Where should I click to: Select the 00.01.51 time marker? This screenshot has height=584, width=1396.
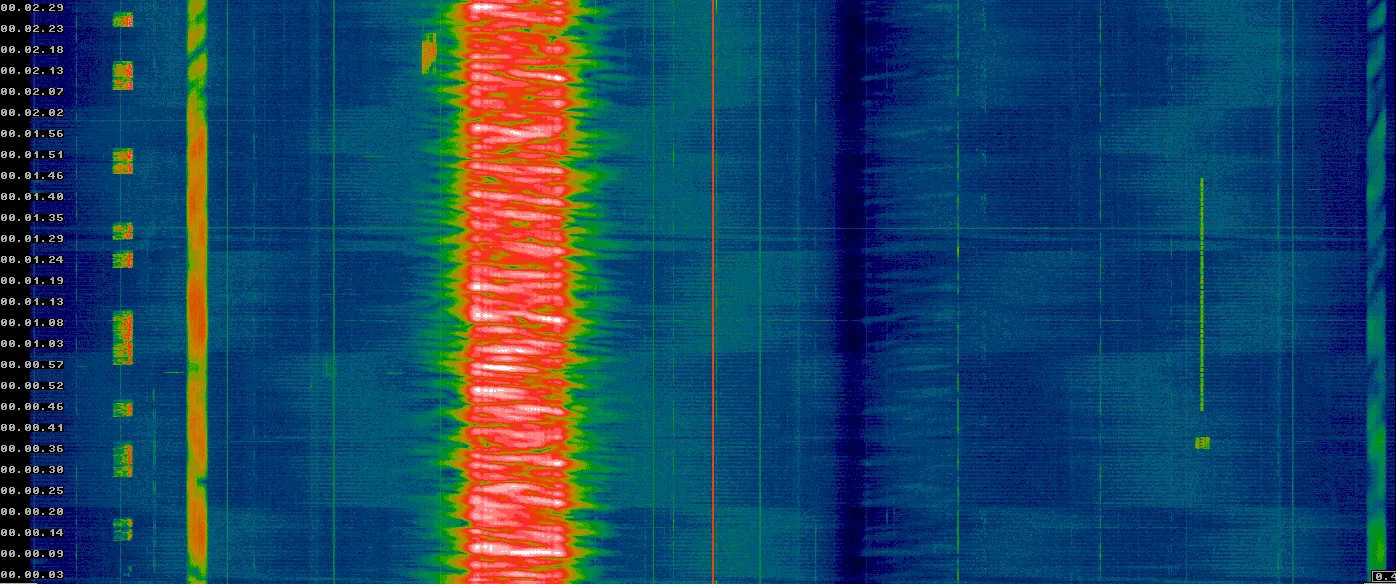tap(32, 155)
